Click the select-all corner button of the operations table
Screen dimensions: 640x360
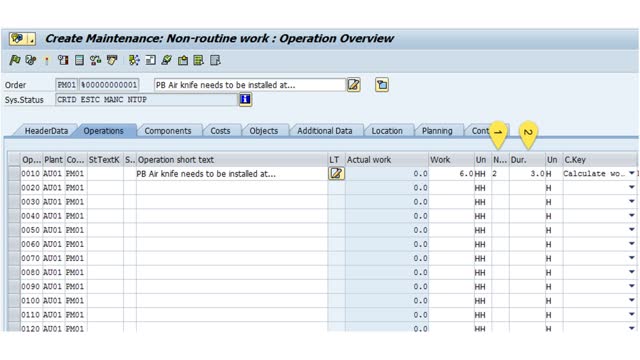coord(14,160)
